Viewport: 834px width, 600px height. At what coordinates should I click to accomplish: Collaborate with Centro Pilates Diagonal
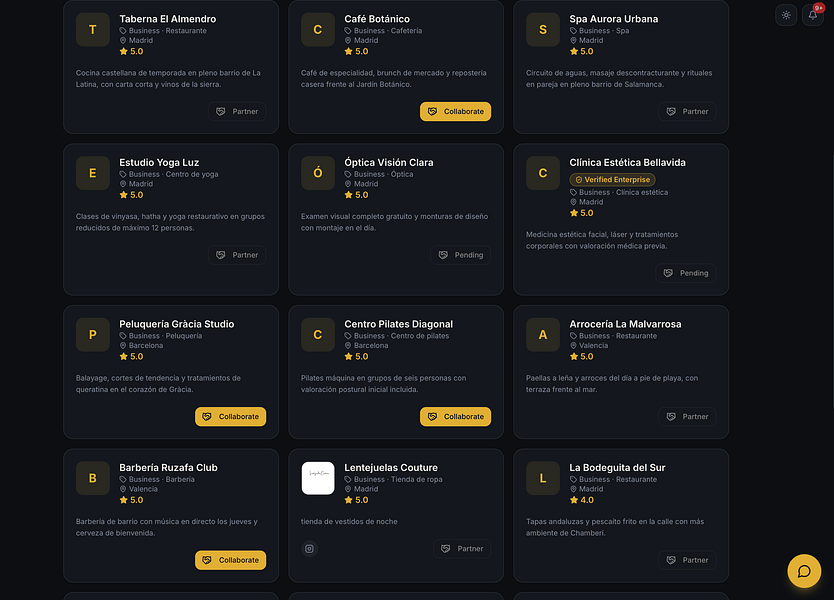455,416
